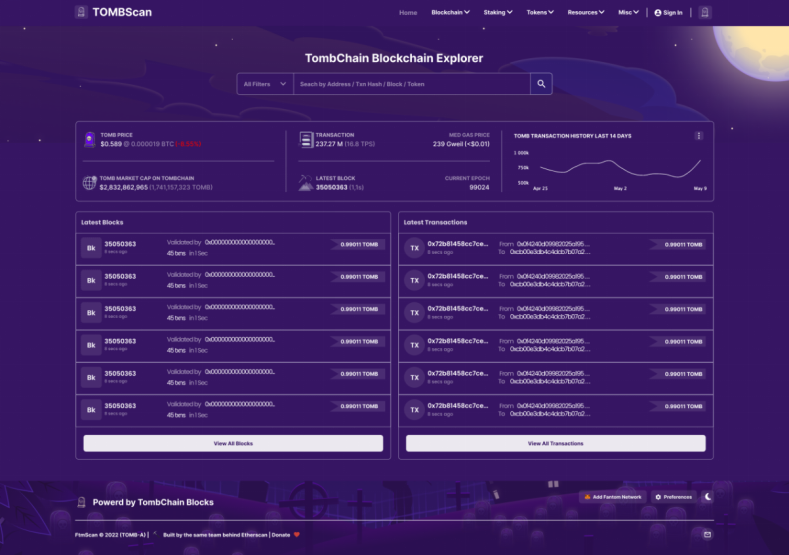Click the View All Blocks button

click(x=233, y=443)
